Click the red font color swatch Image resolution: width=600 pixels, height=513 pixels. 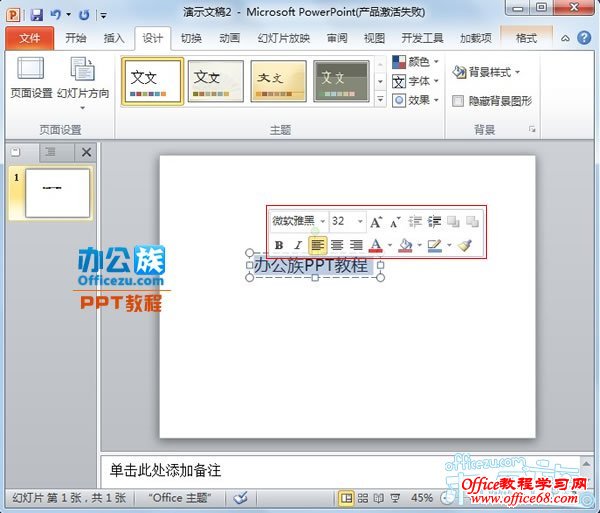coord(376,245)
